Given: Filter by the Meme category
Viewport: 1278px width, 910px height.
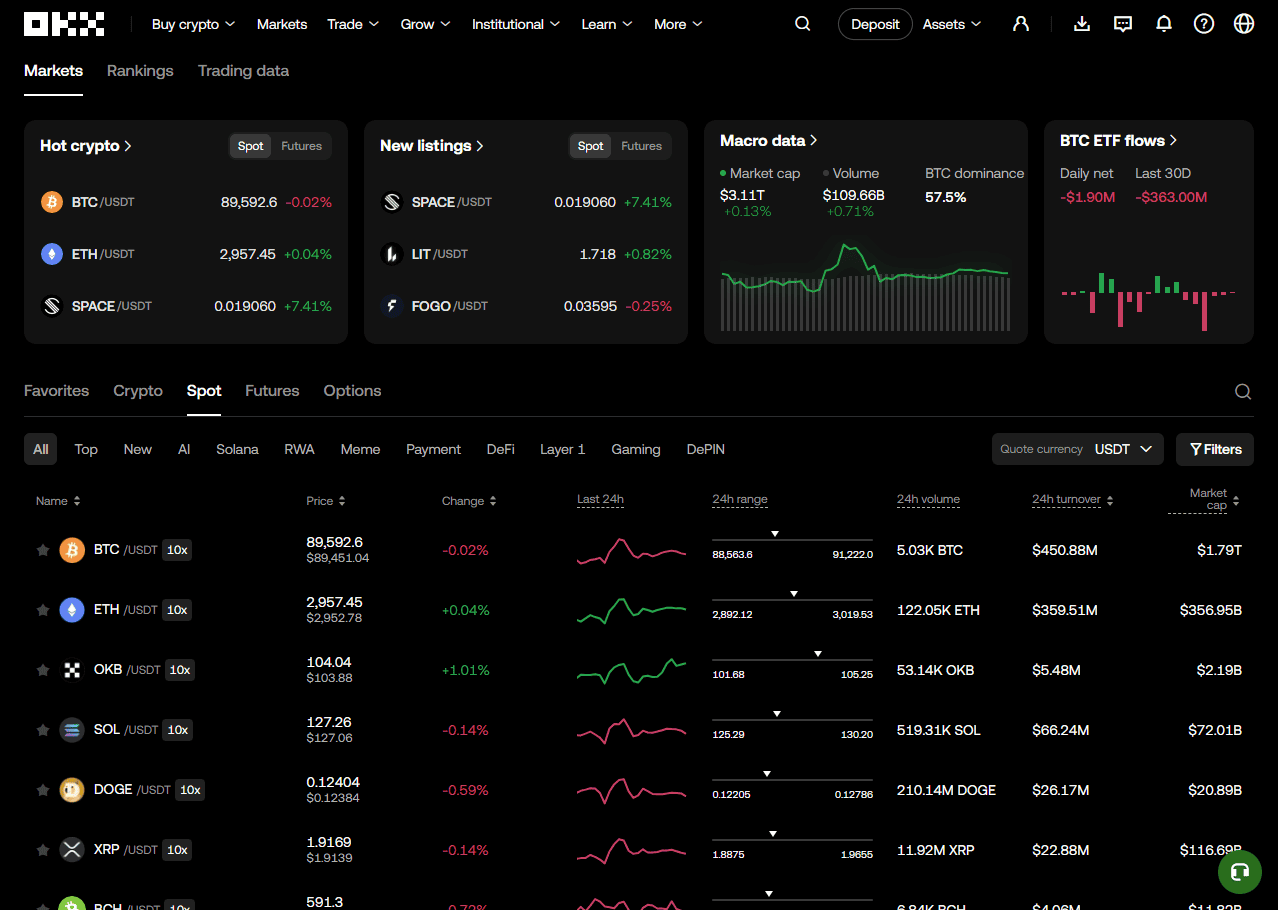Looking at the screenshot, I should (x=360, y=450).
